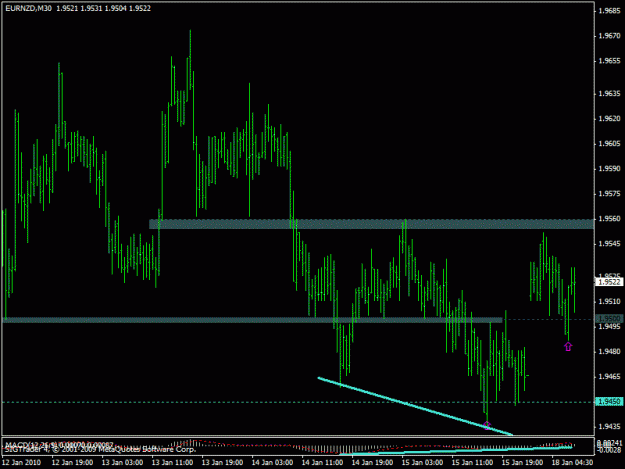Click the -0.0028 MACD scale value
Screen dimensions: 625x469
[x=610, y=450]
